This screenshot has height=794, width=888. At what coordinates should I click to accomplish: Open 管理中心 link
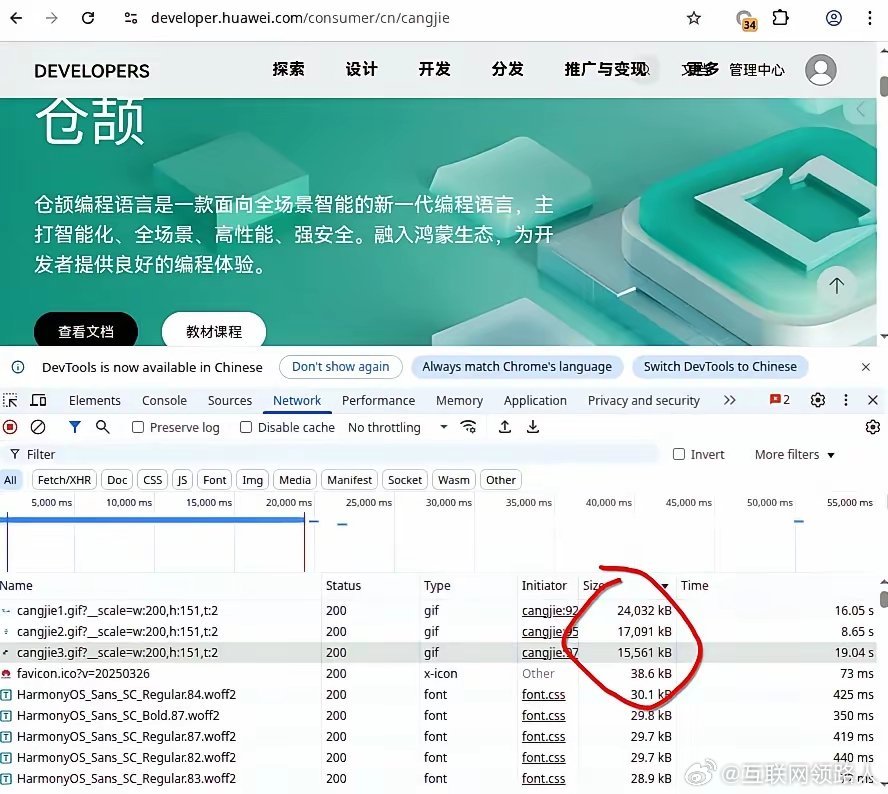click(757, 70)
